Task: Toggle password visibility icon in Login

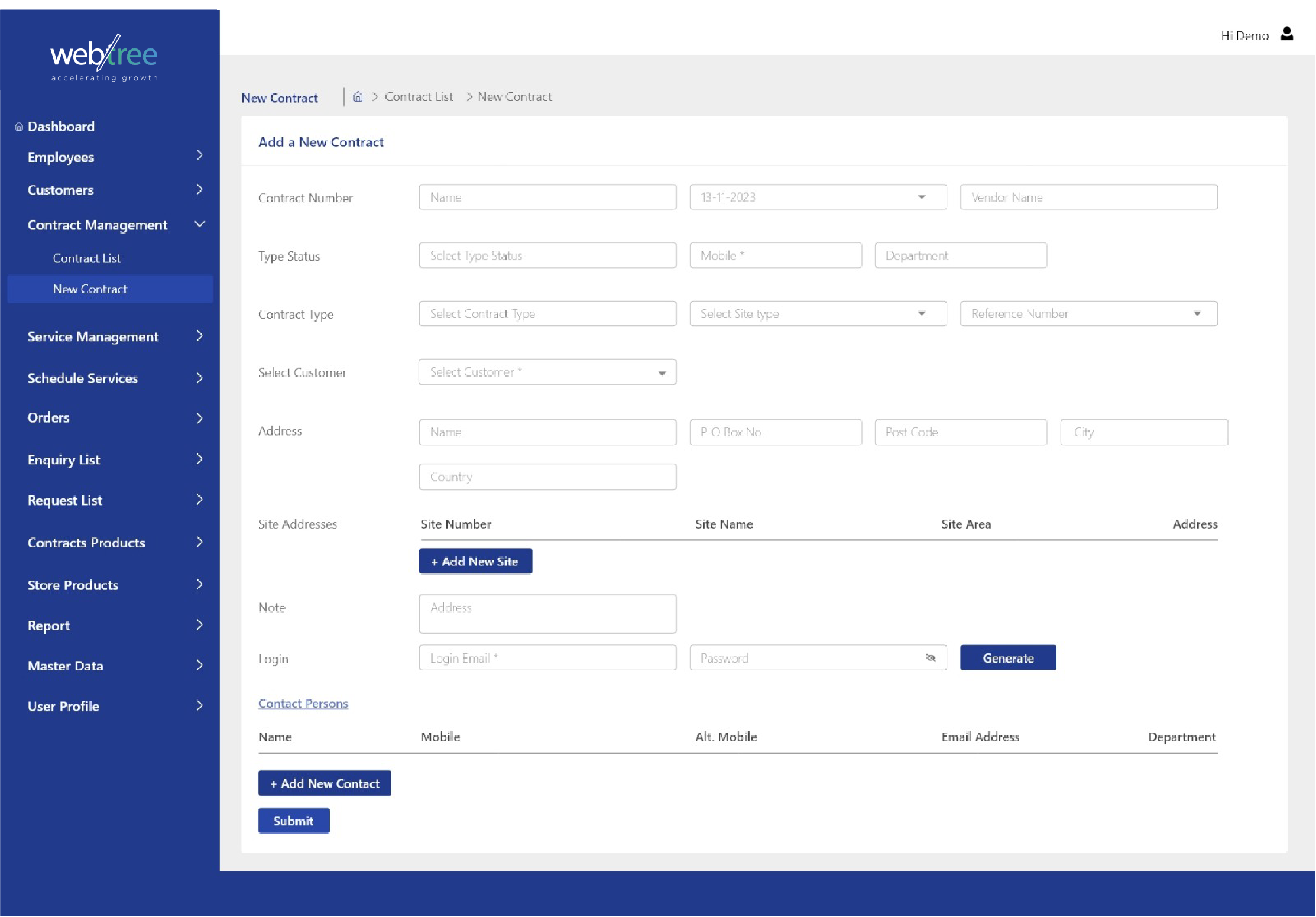Action: pyautogui.click(x=928, y=658)
